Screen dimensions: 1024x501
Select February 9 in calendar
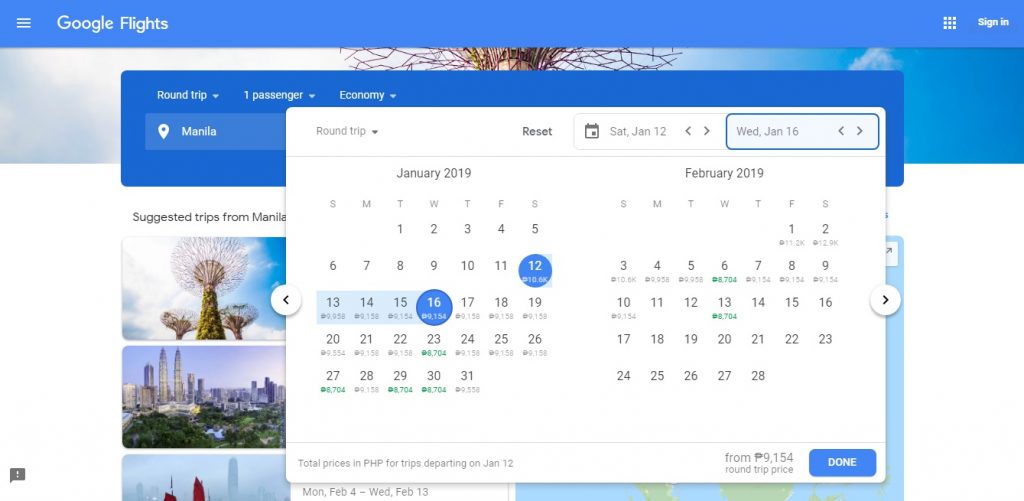click(x=825, y=270)
